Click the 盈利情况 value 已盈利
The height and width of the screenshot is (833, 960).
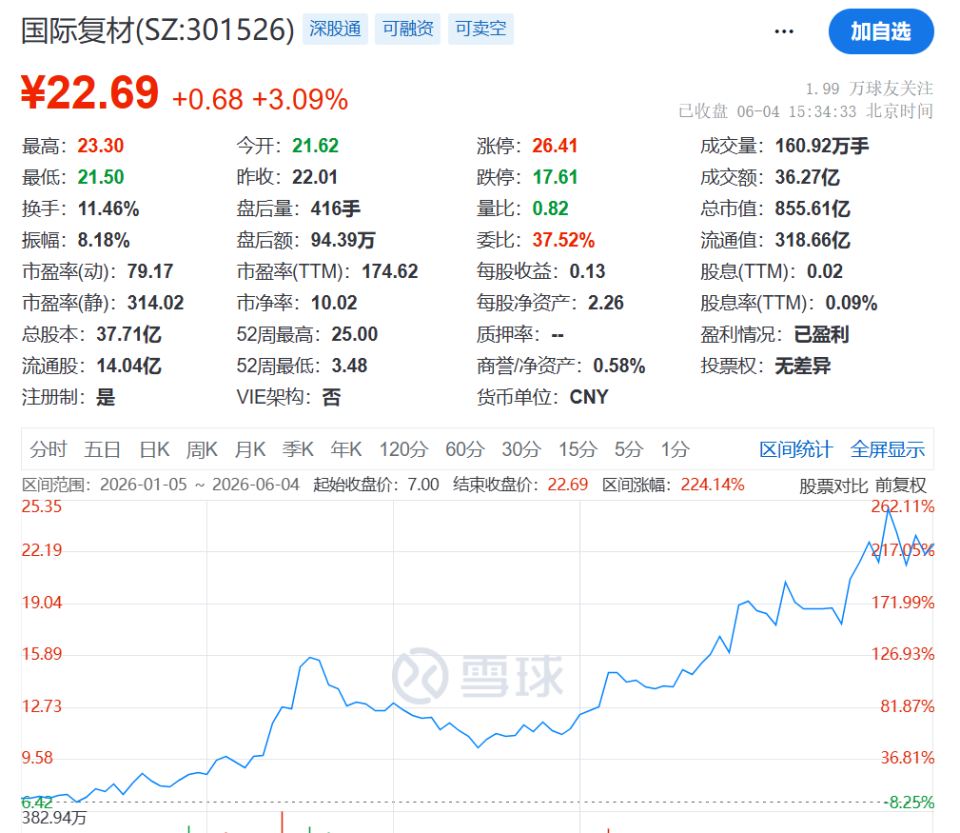tap(821, 334)
